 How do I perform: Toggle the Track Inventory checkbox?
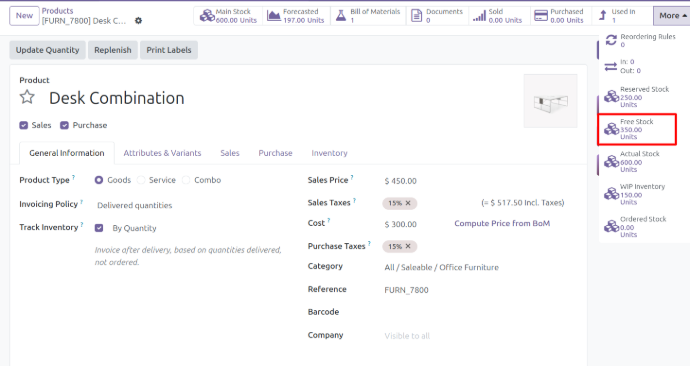99,228
